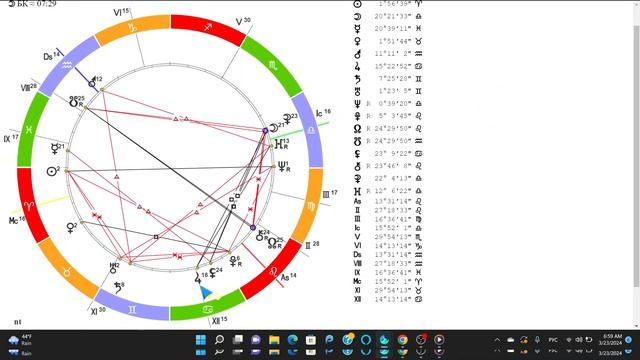Click the Venus position row 1°51'44"

[x=388, y=41]
